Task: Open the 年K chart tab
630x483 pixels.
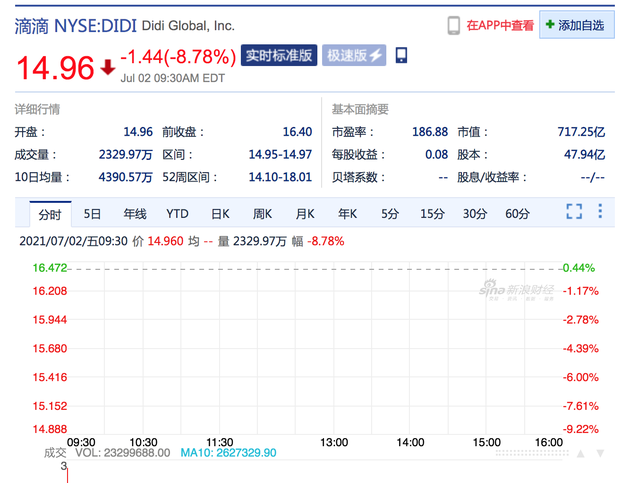Action: tap(348, 214)
